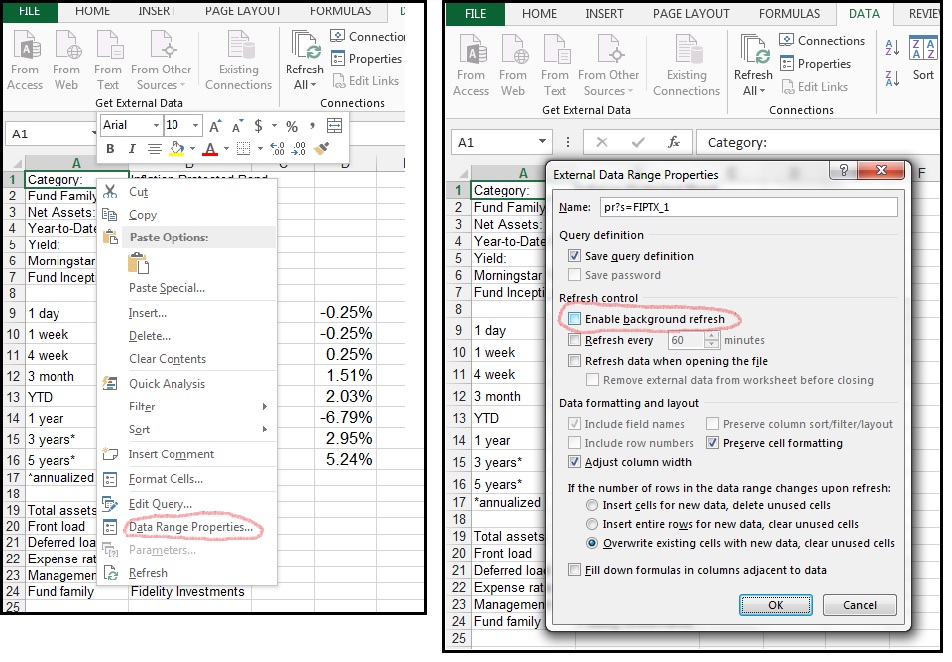This screenshot has height=662, width=952.
Task: Click the dialog help question mark button
Action: coord(843,170)
